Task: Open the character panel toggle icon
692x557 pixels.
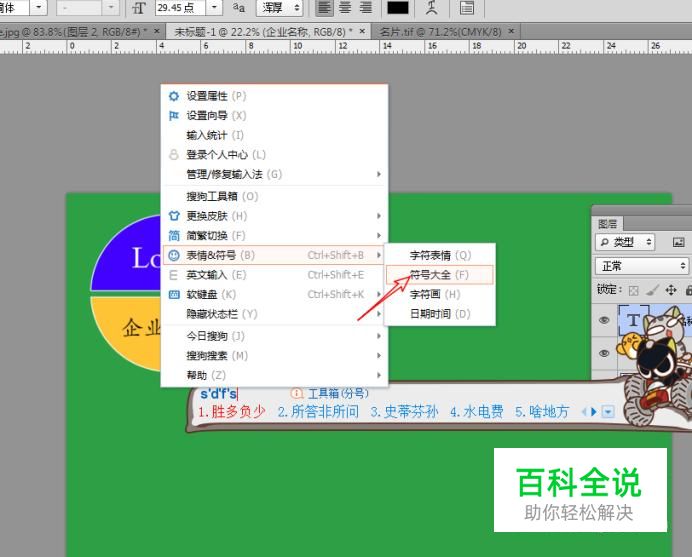Action: point(467,8)
